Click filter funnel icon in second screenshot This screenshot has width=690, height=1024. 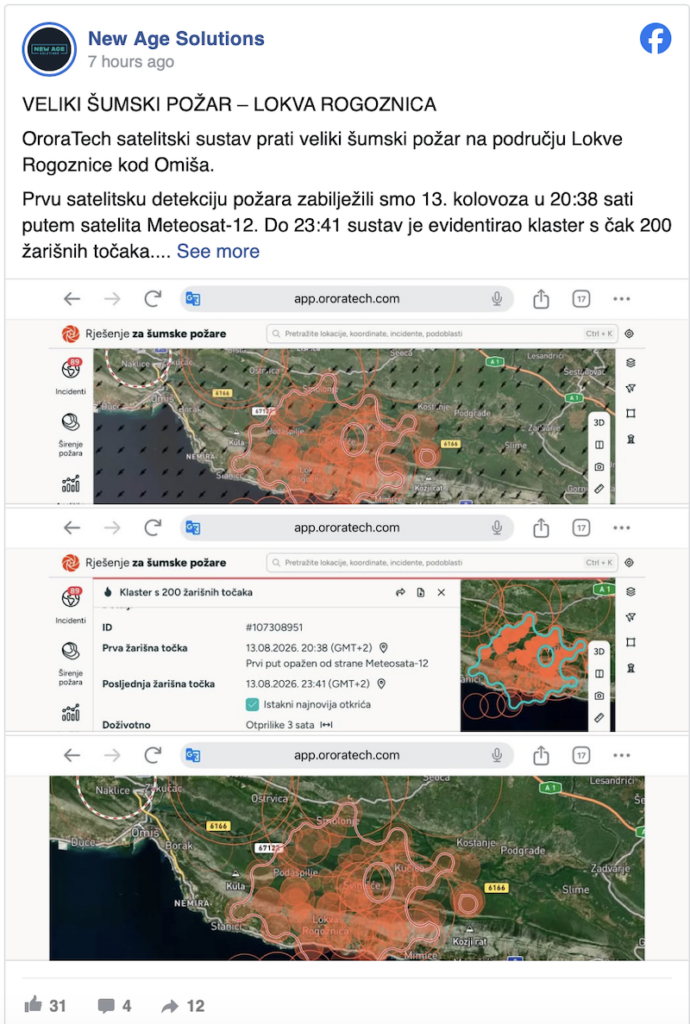[x=631, y=616]
